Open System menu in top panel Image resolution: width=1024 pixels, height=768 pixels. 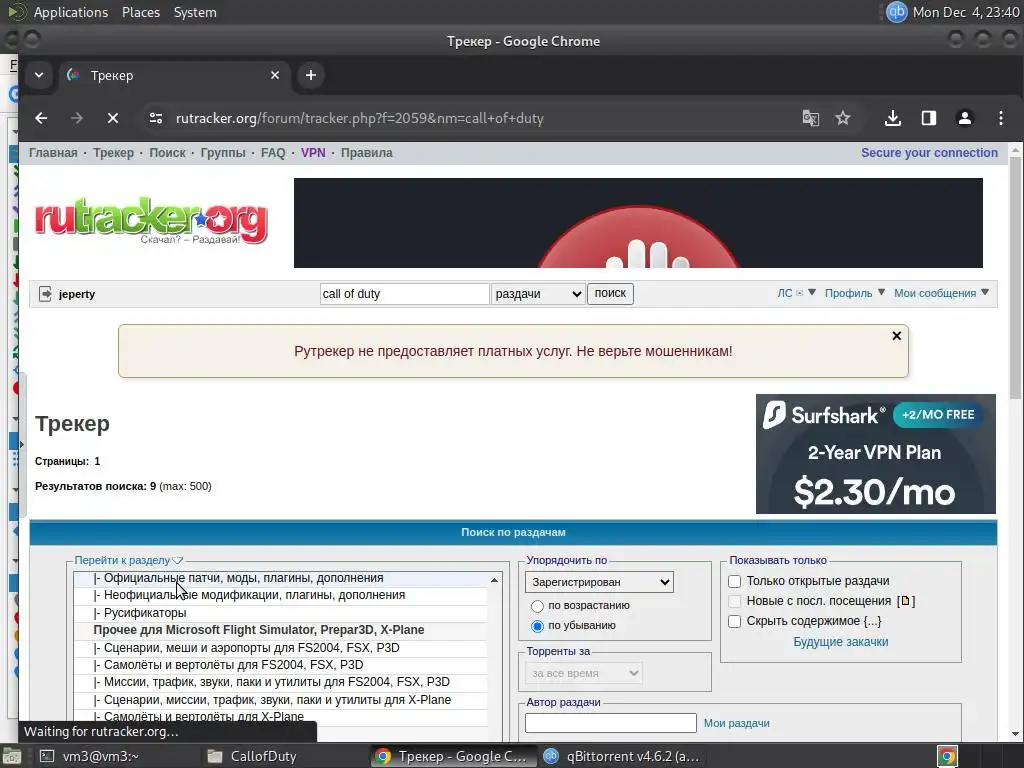195,12
